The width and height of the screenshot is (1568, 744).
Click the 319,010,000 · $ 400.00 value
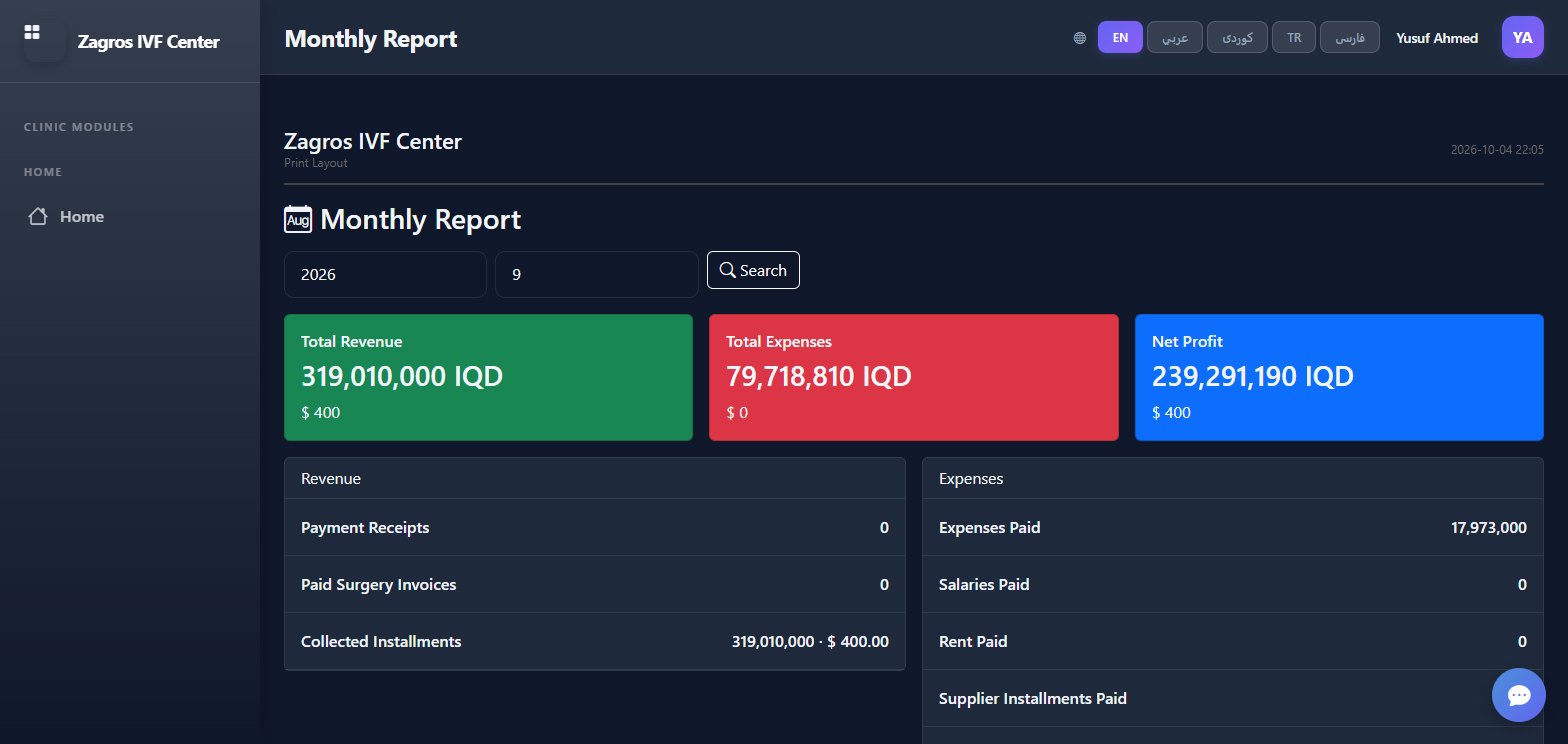click(810, 641)
